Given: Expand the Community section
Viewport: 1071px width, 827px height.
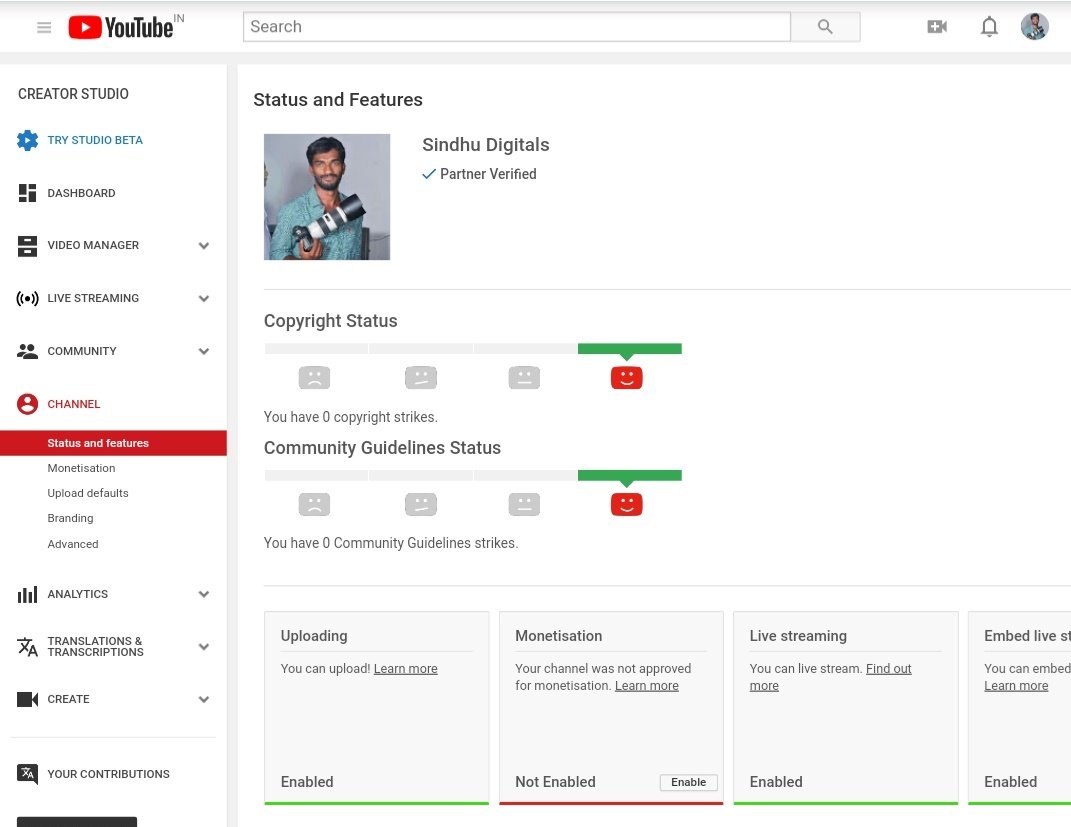Looking at the screenshot, I should (204, 351).
